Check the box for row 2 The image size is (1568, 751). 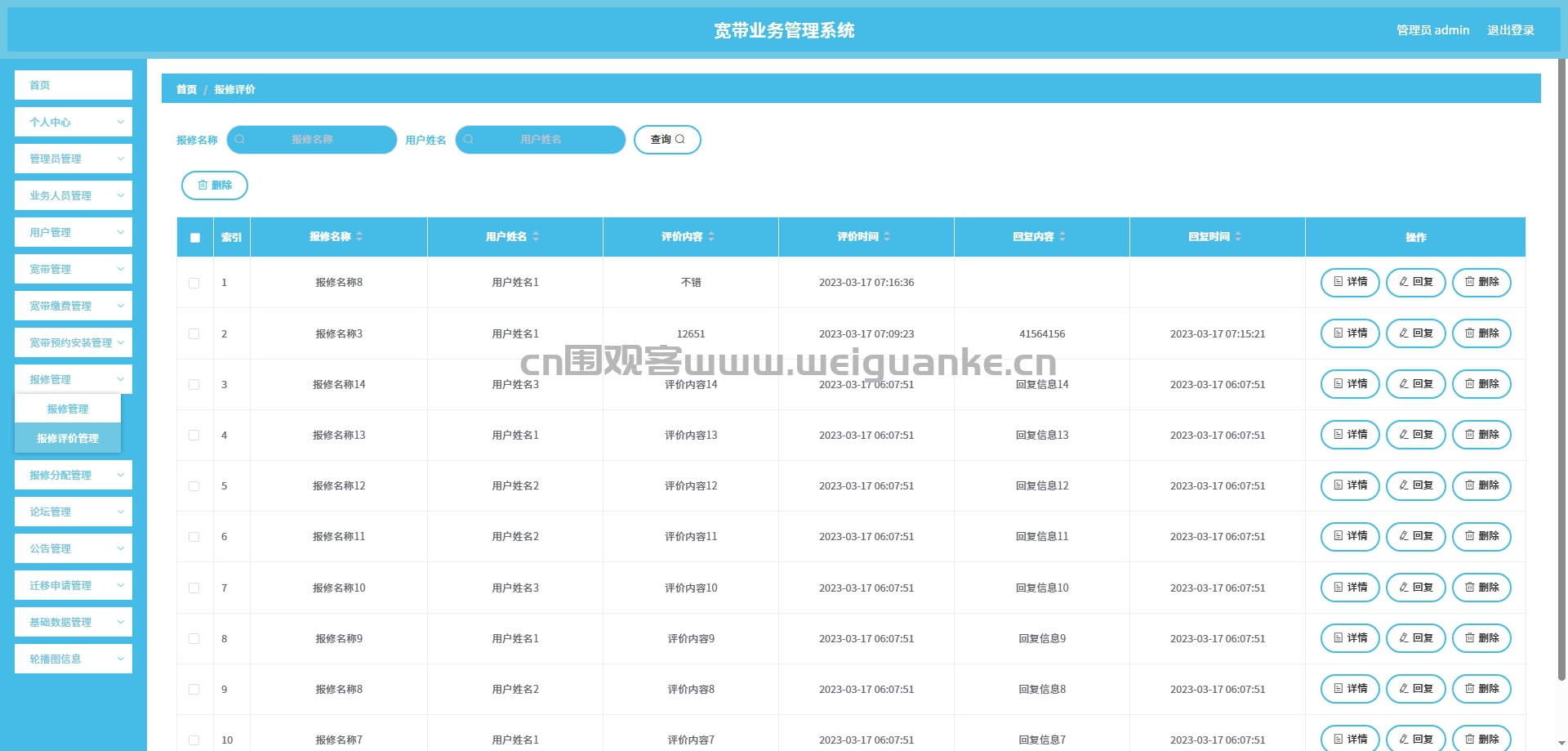click(194, 333)
